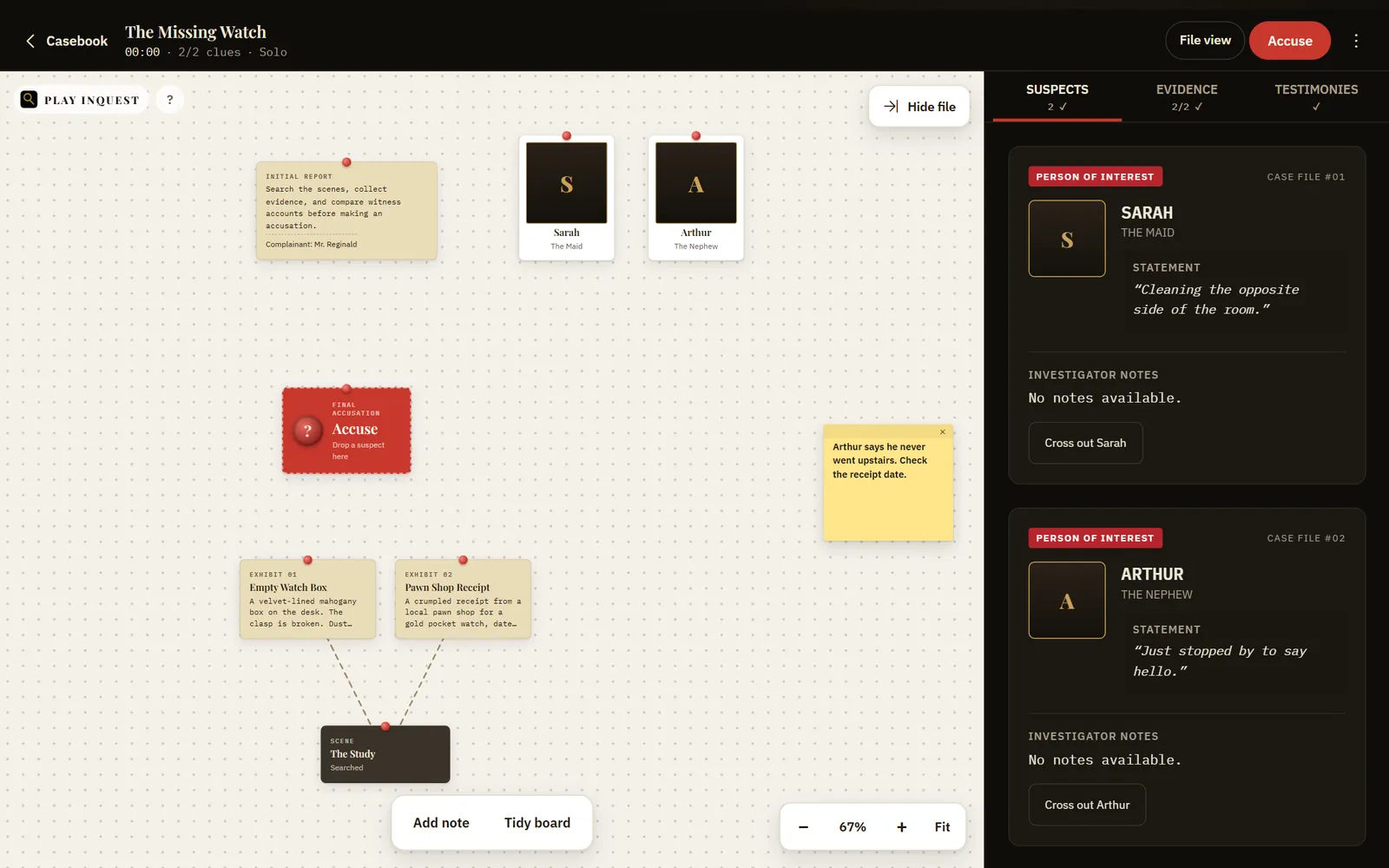
Task: Go back to the Casebook
Action: (66, 41)
